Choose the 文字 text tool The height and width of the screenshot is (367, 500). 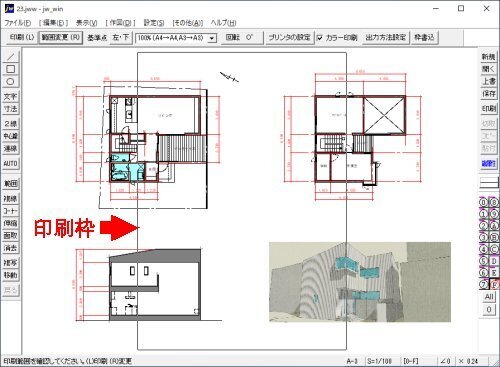(10, 96)
